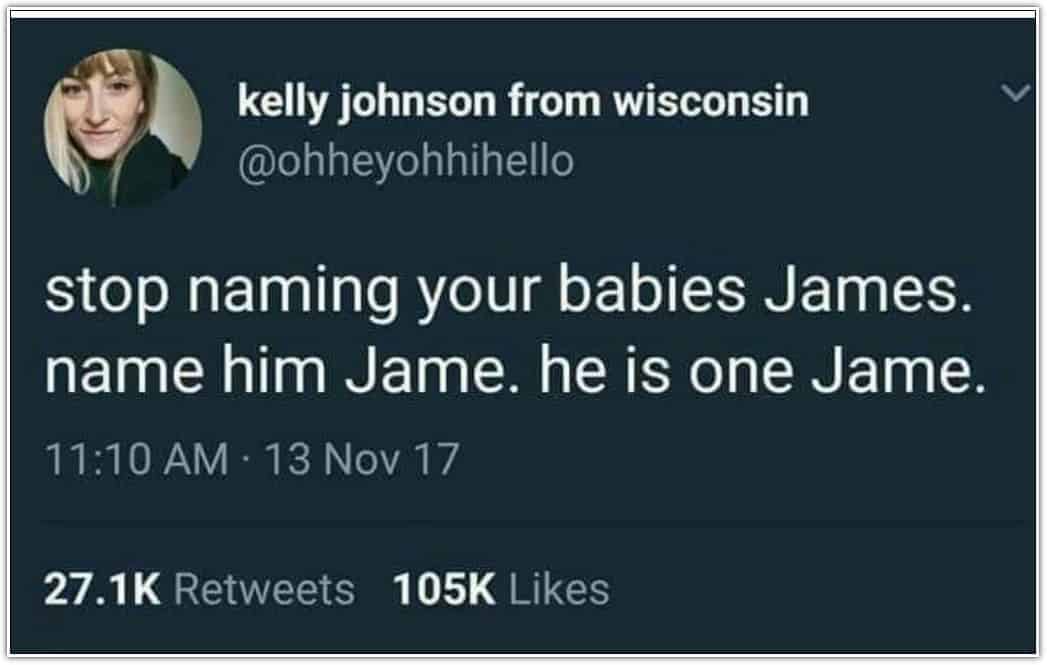View the 27.1K retweets count
Image resolution: width=1047 pixels, height=665 pixels.
click(x=102, y=589)
